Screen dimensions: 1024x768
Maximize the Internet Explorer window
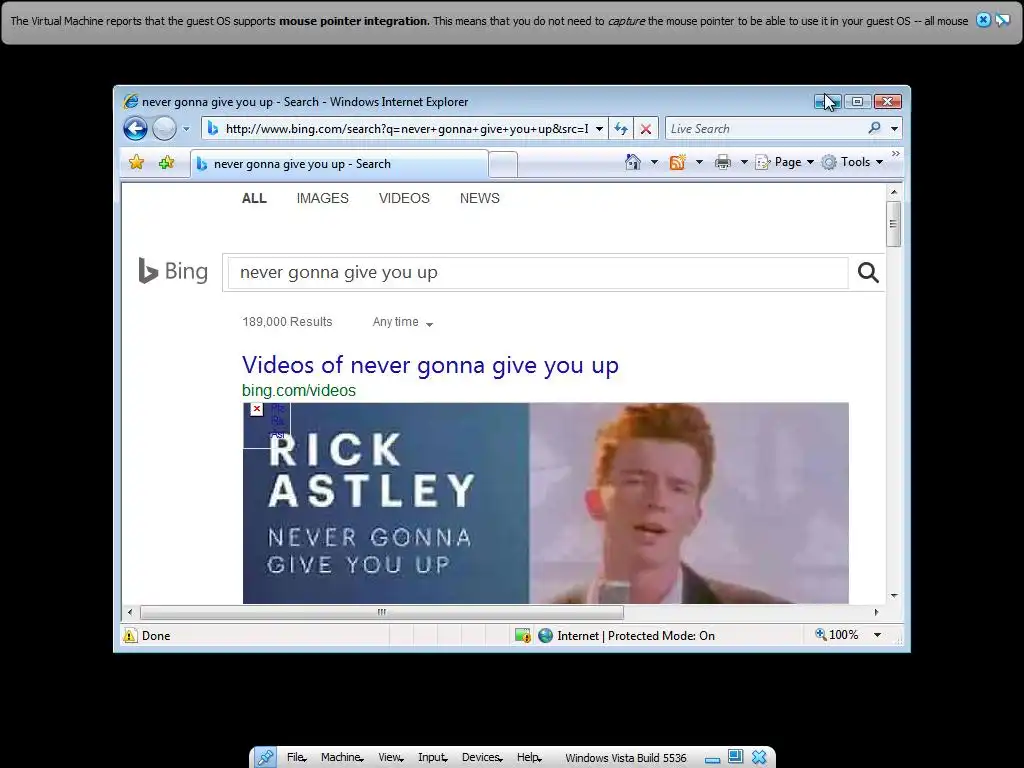pyautogui.click(x=857, y=101)
